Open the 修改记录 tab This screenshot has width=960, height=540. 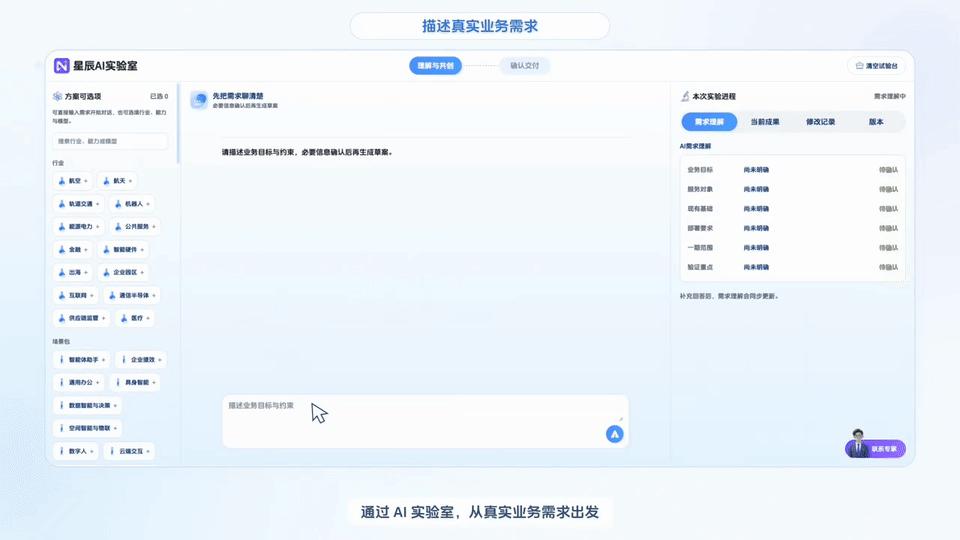tap(820, 122)
